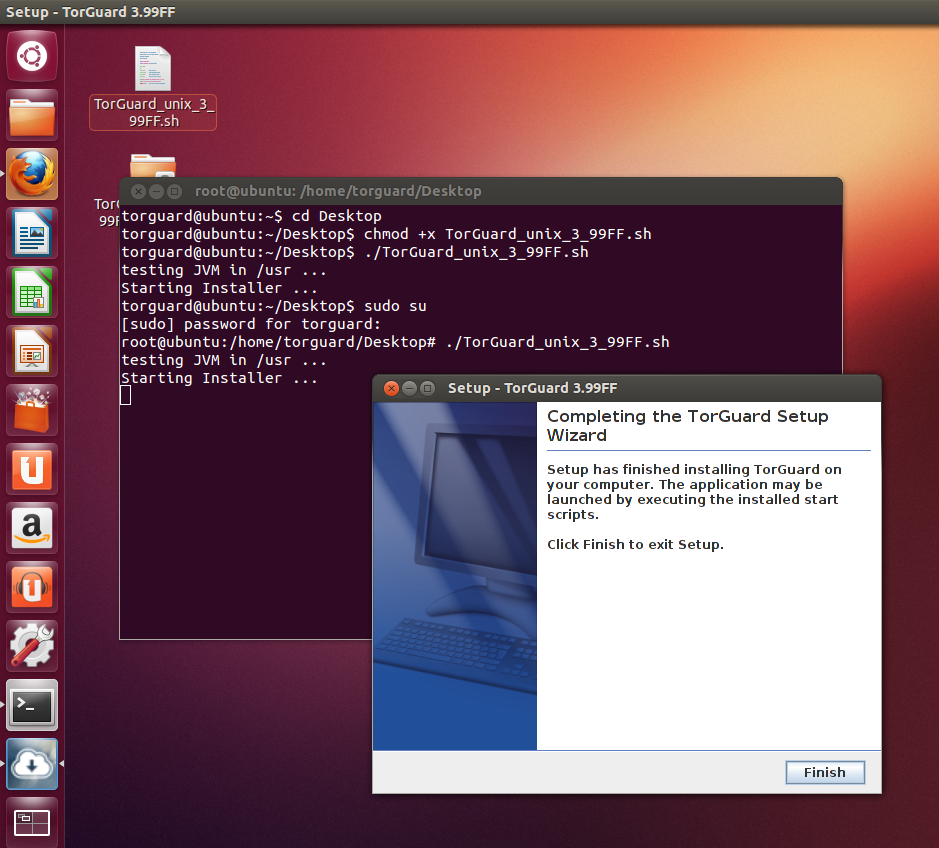This screenshot has height=848, width=939.
Task: Close the Setup - TorGuard window
Action: pos(391,388)
